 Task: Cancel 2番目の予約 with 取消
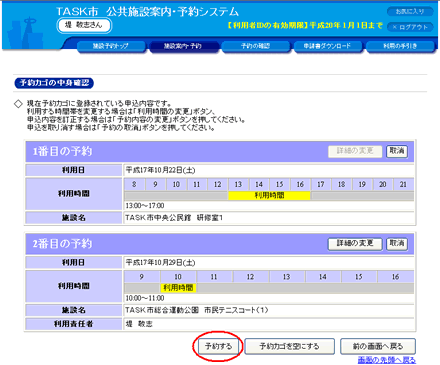[x=397, y=244]
